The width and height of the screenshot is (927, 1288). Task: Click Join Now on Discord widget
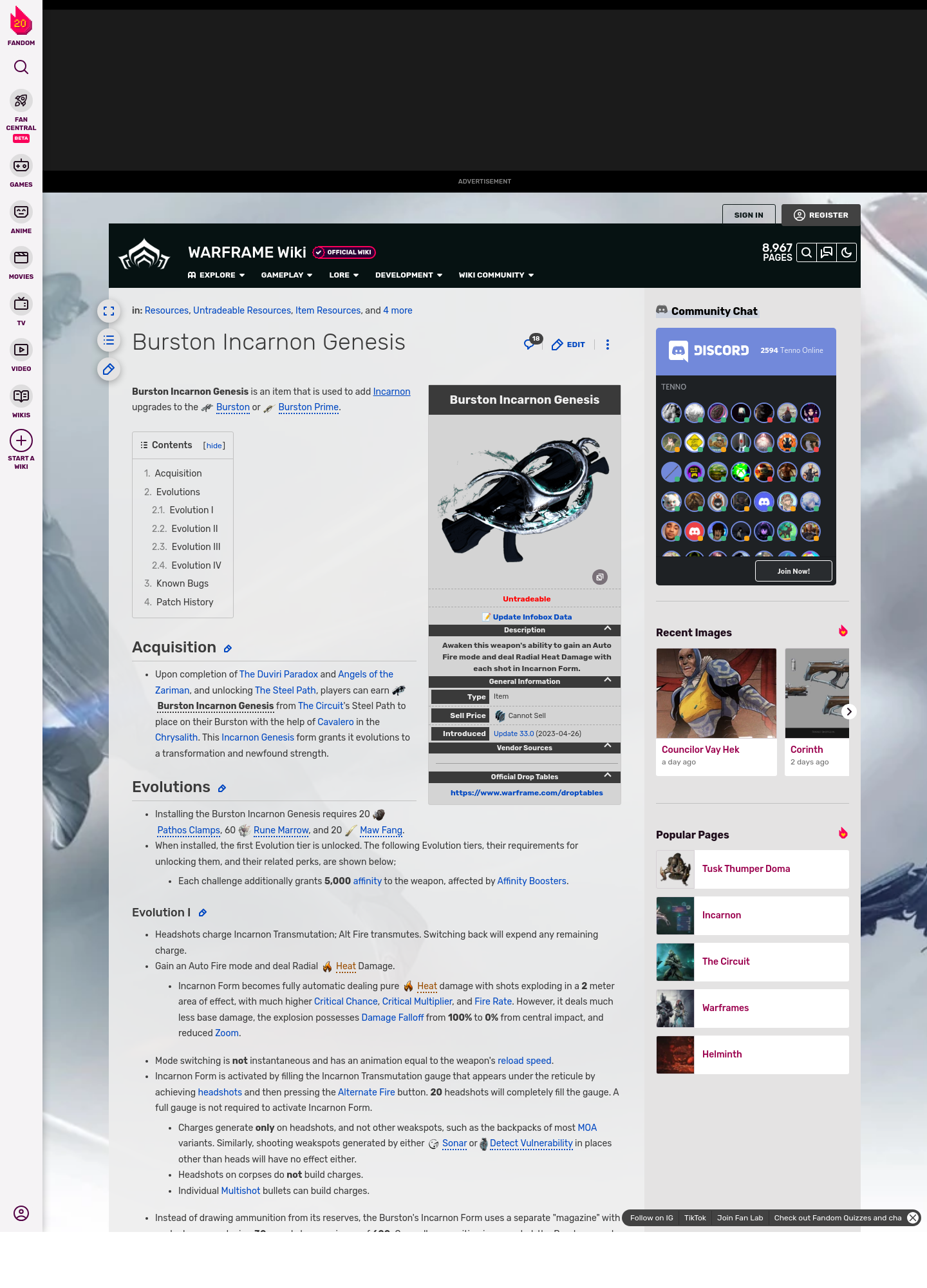coord(793,571)
